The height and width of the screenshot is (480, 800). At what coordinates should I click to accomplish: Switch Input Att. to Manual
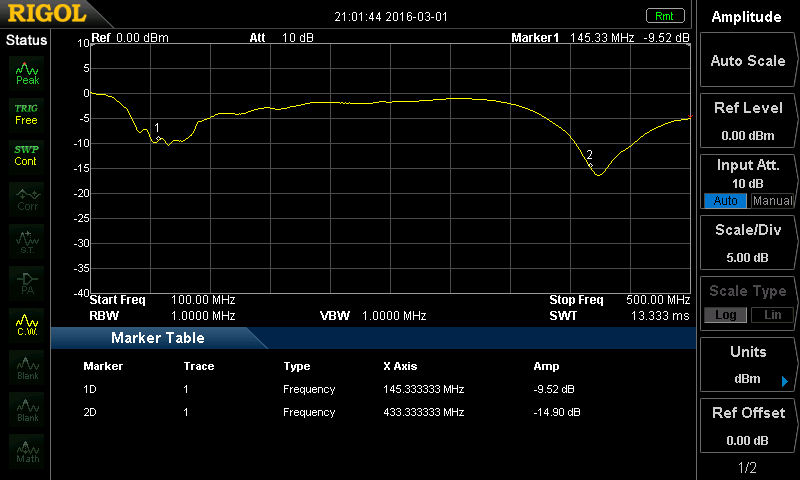772,201
